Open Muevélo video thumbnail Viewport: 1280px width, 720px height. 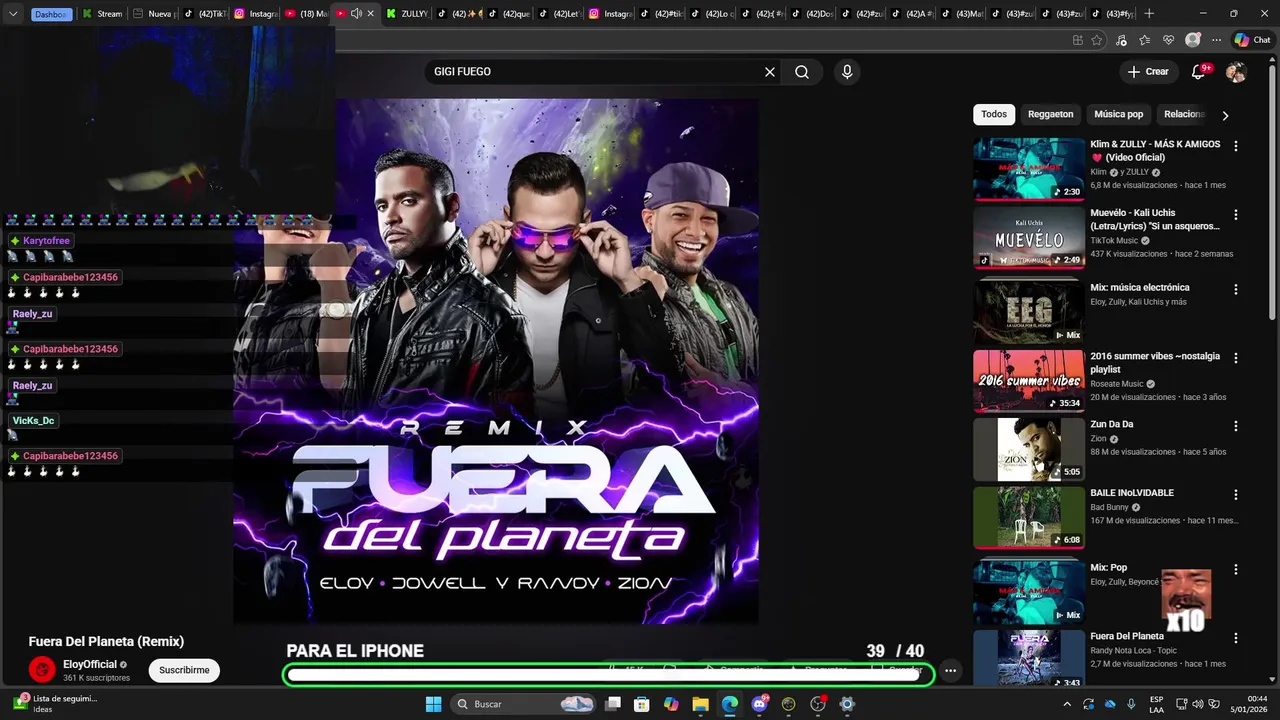(x=1029, y=237)
